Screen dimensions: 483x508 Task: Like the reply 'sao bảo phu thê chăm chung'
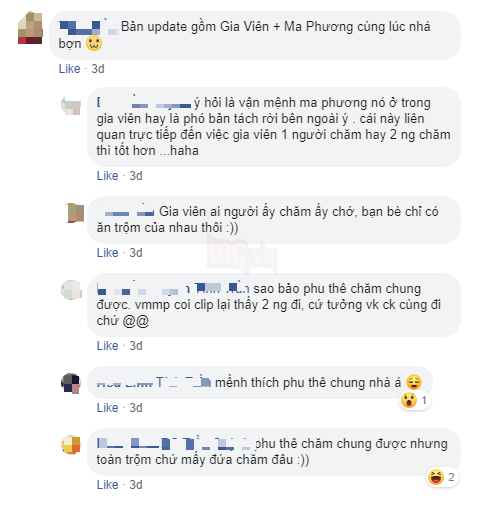pyautogui.click(x=107, y=346)
